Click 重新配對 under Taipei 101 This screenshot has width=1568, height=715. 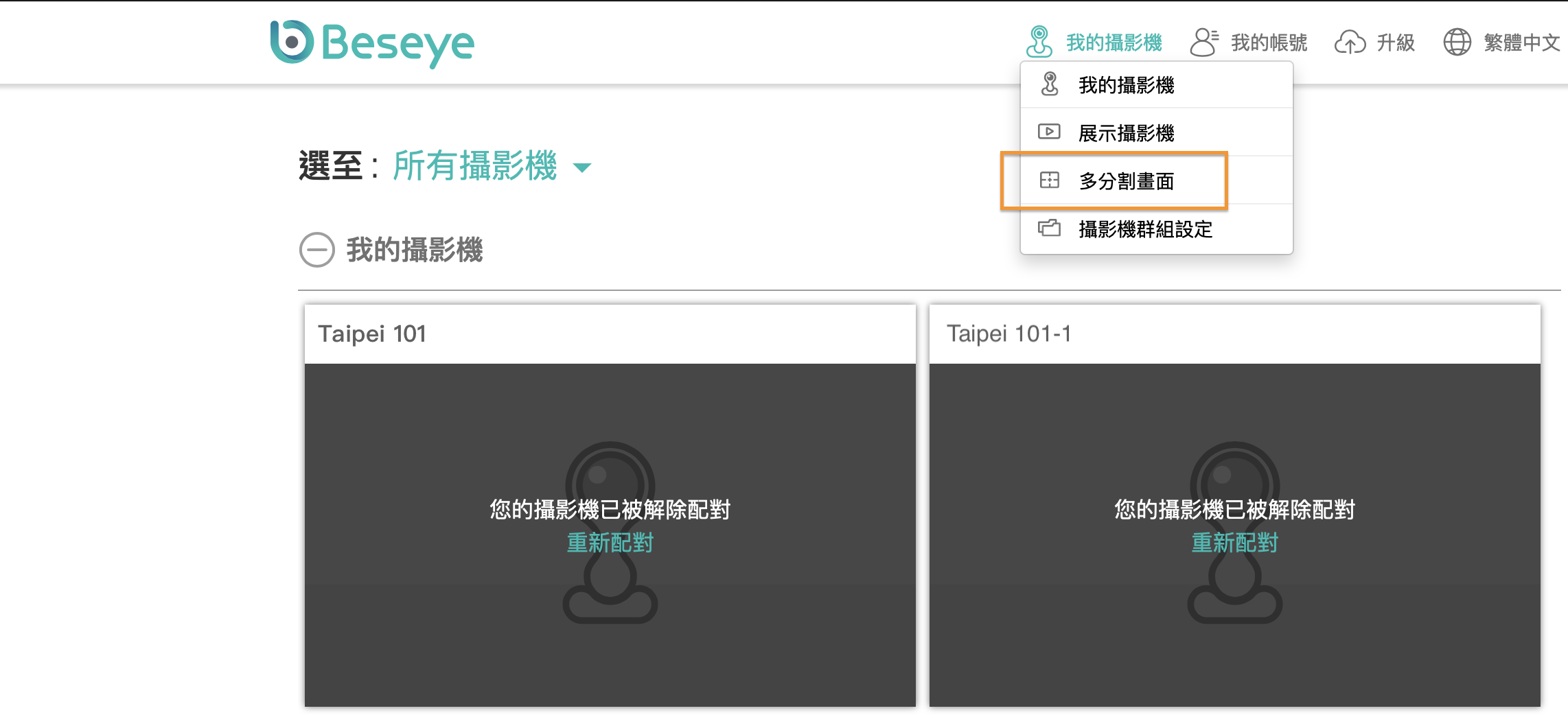pos(610,543)
